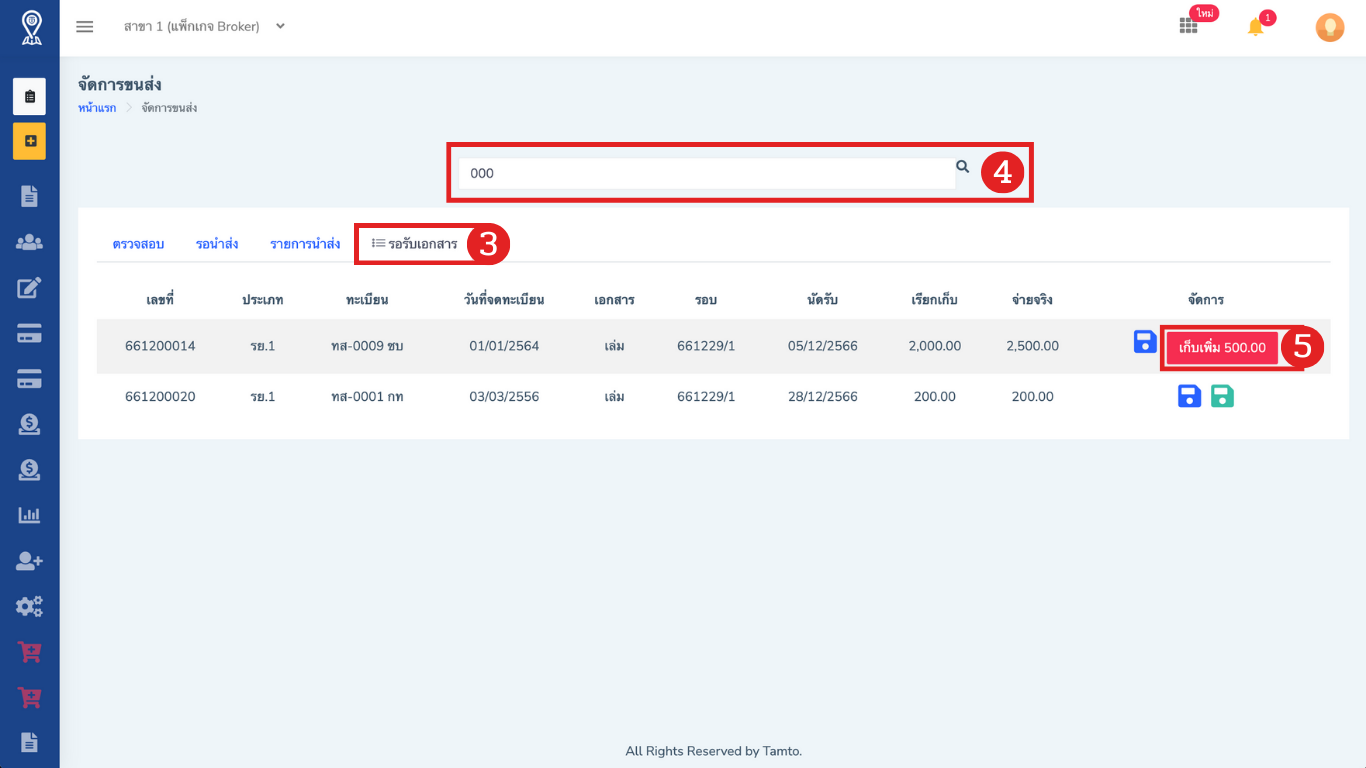This screenshot has width=1366, height=768.
Task: Click green save icon for row 661200020
Action: [1222, 396]
